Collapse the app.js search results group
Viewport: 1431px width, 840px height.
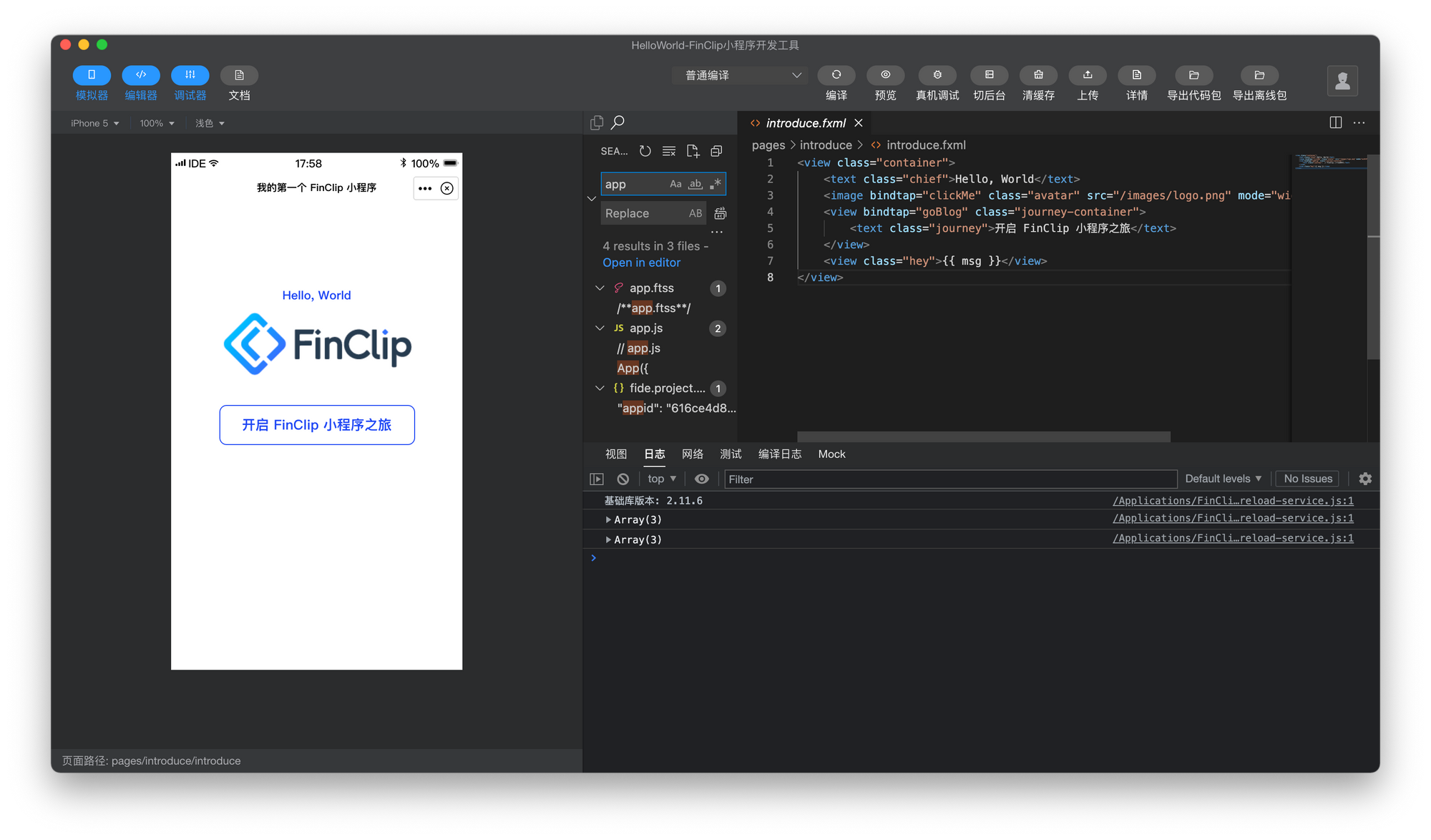click(600, 328)
